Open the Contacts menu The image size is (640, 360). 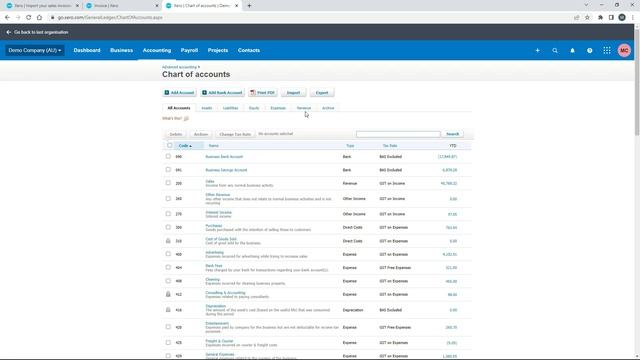pyautogui.click(x=249, y=51)
